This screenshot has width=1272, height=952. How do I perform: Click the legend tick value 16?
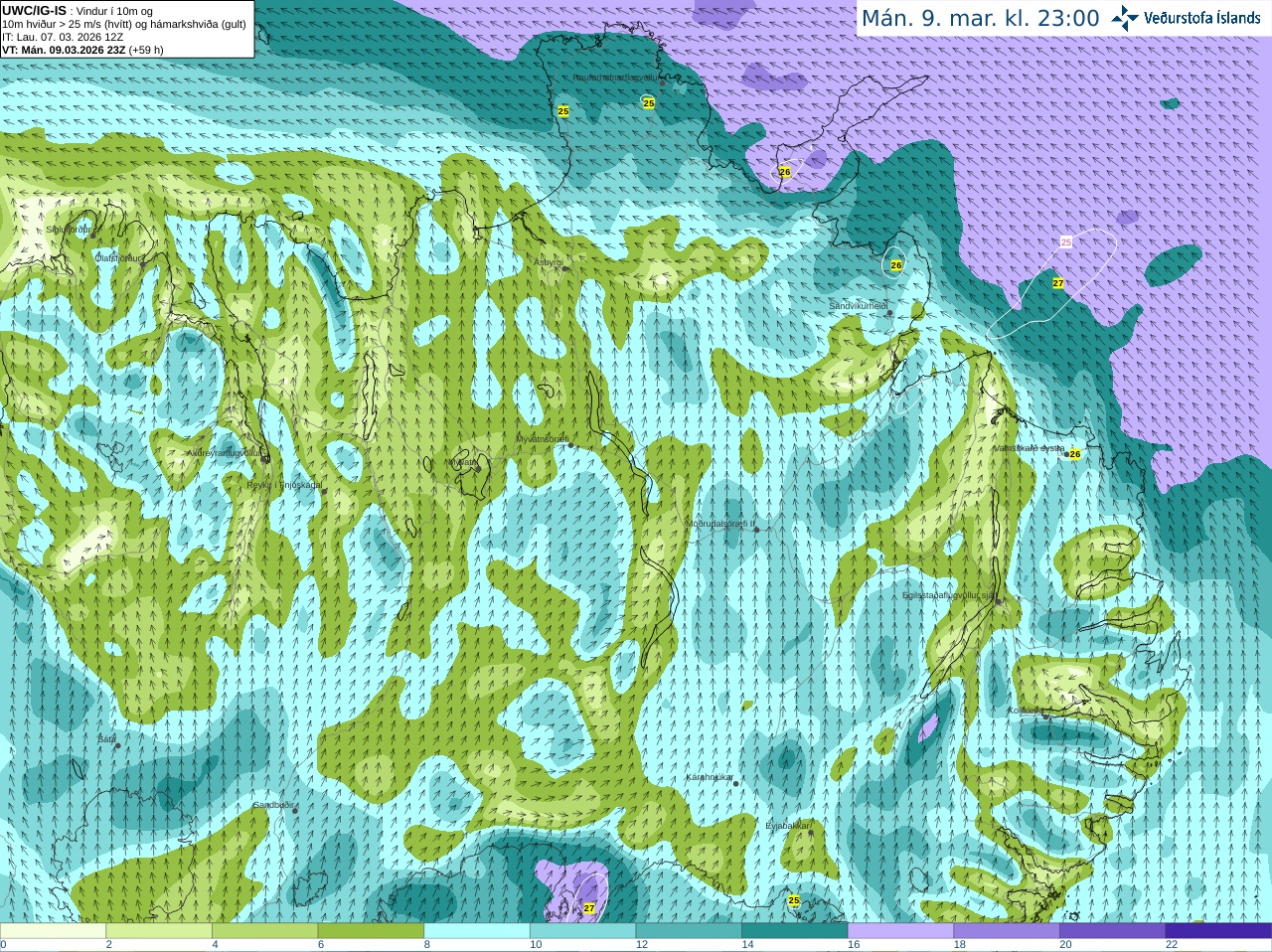(x=854, y=945)
